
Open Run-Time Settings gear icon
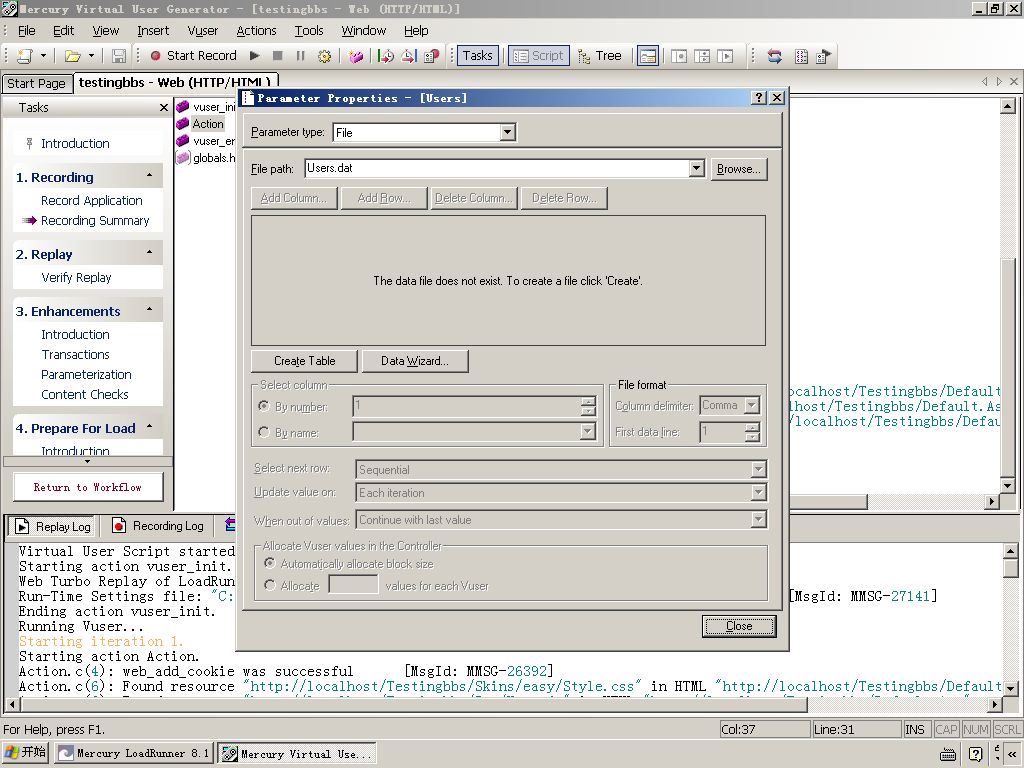(x=324, y=56)
